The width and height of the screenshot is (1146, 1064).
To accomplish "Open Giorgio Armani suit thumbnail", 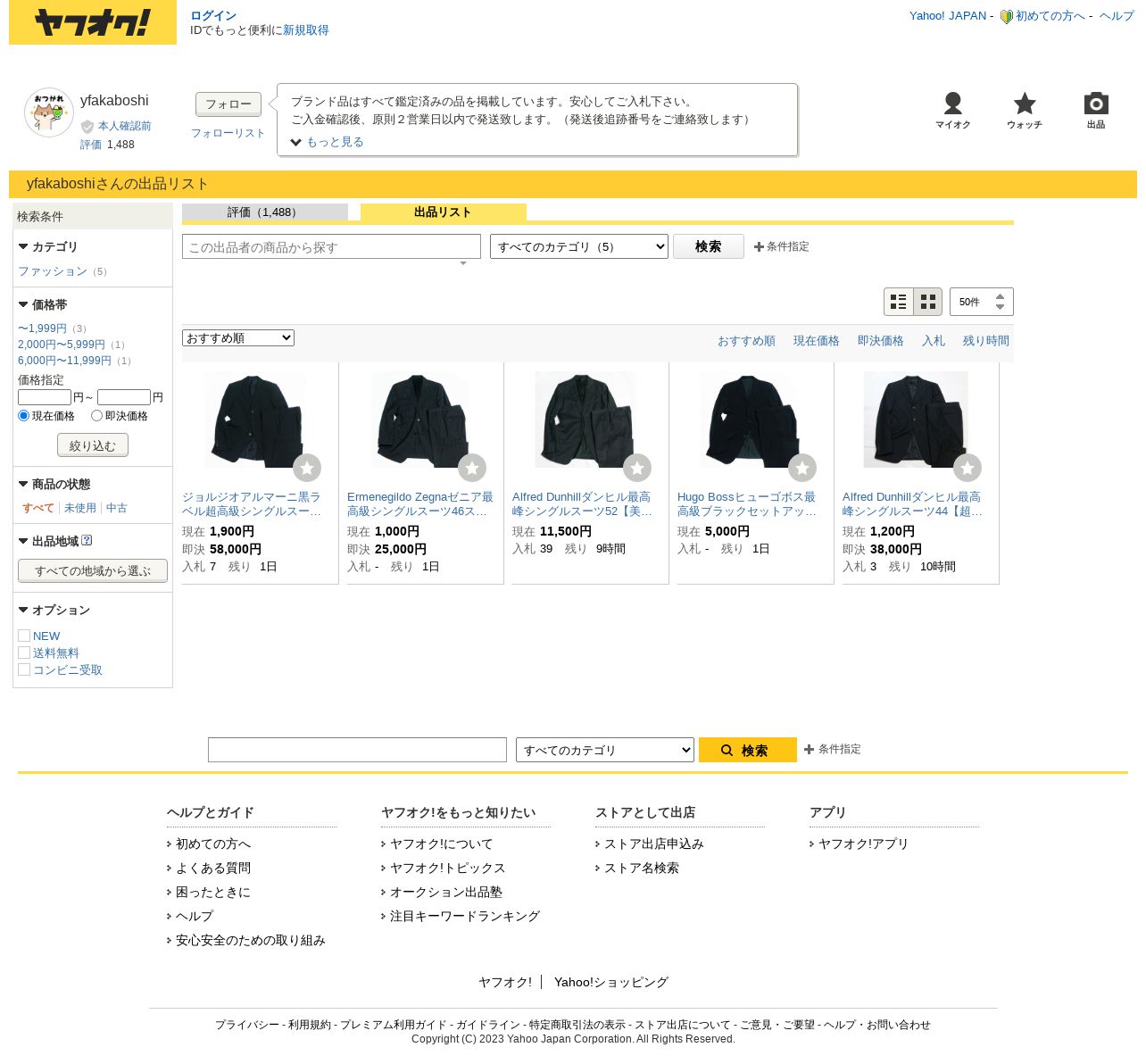I will point(254,420).
